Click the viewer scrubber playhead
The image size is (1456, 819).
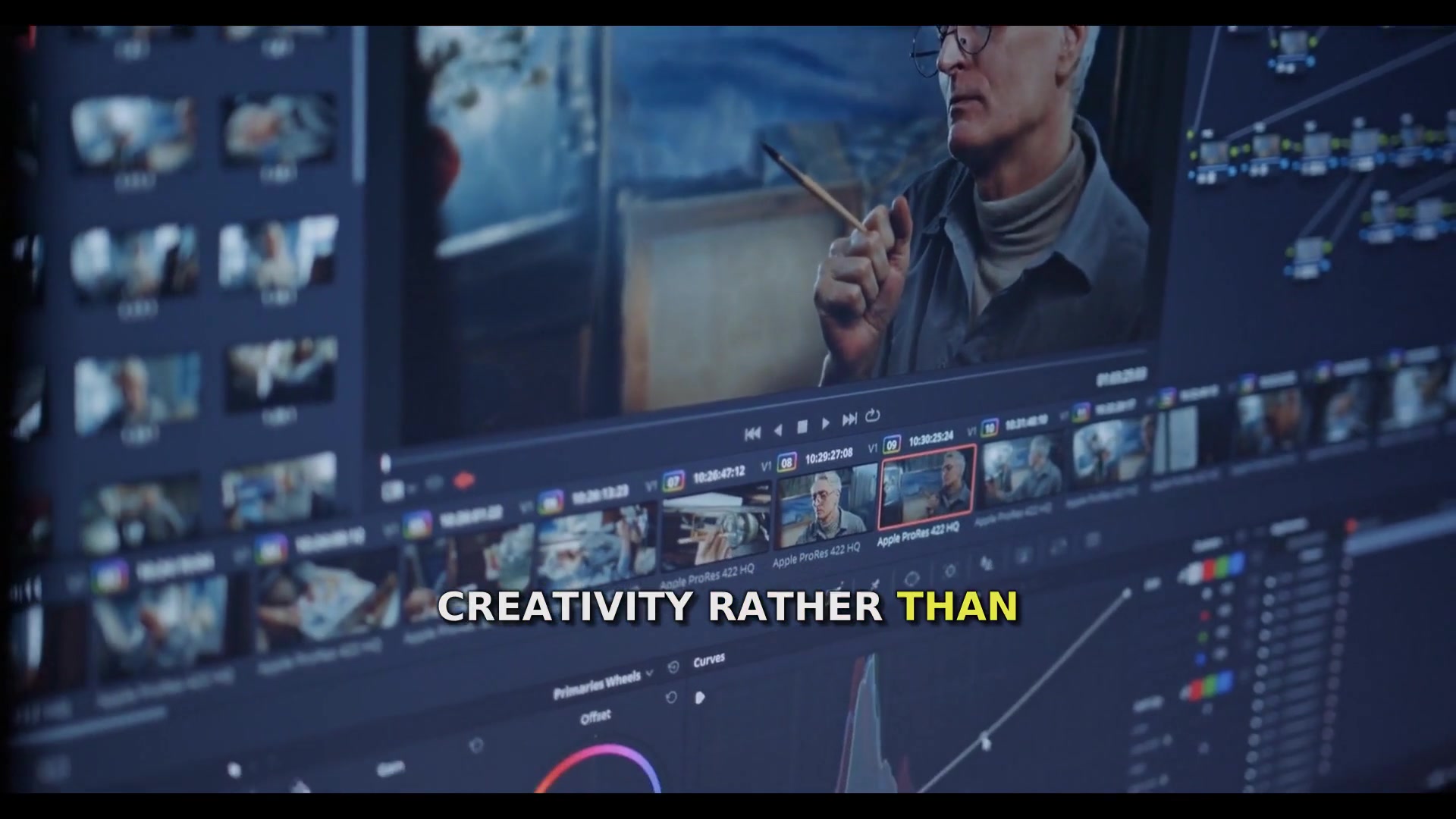[385, 462]
